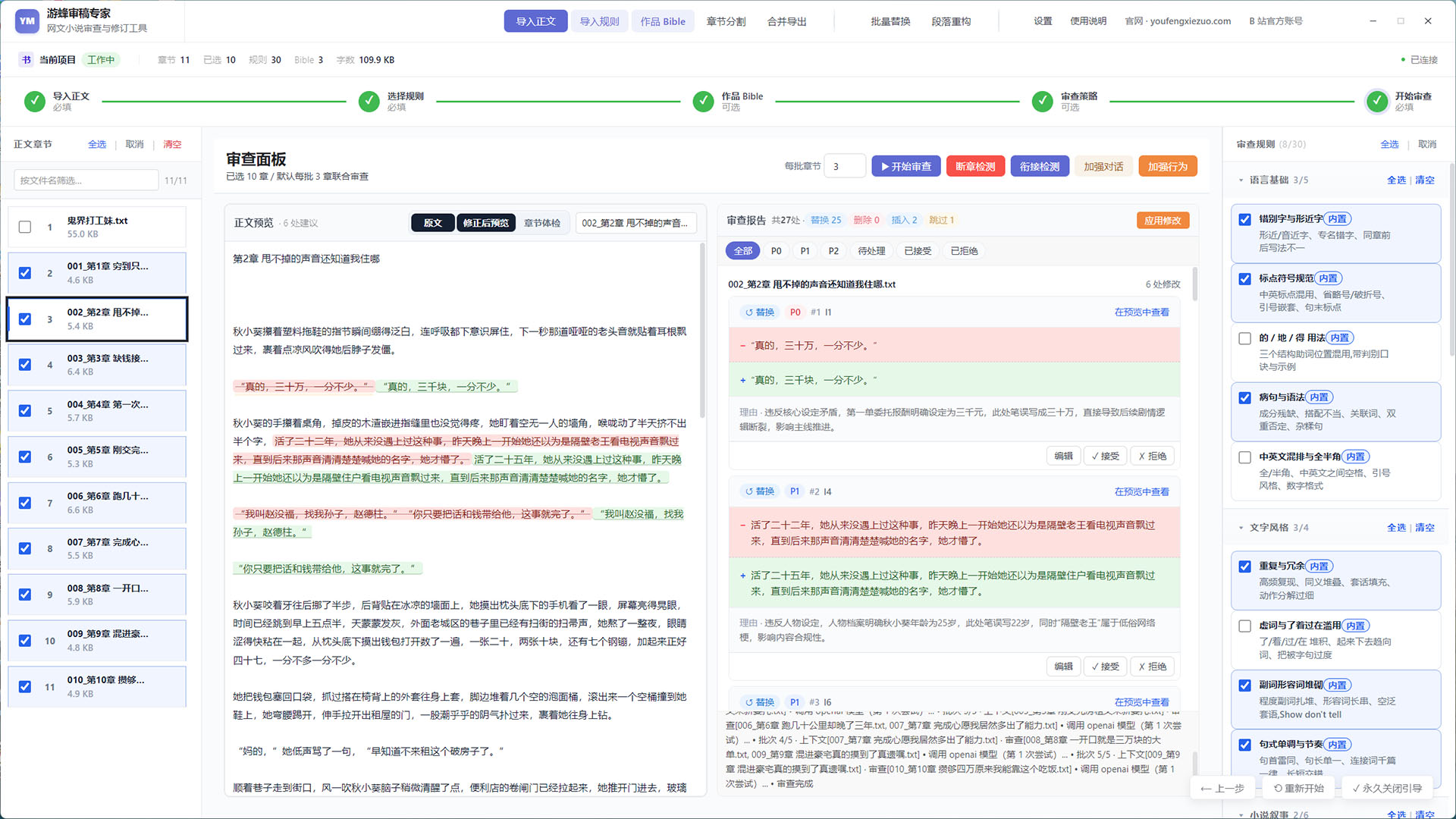Open 段落重构 menu item
Screen dimensions: 1456x819
pos(951,21)
